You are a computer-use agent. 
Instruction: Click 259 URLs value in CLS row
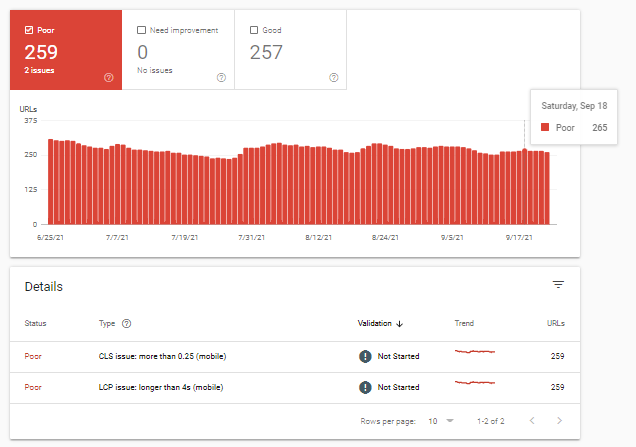point(557,356)
